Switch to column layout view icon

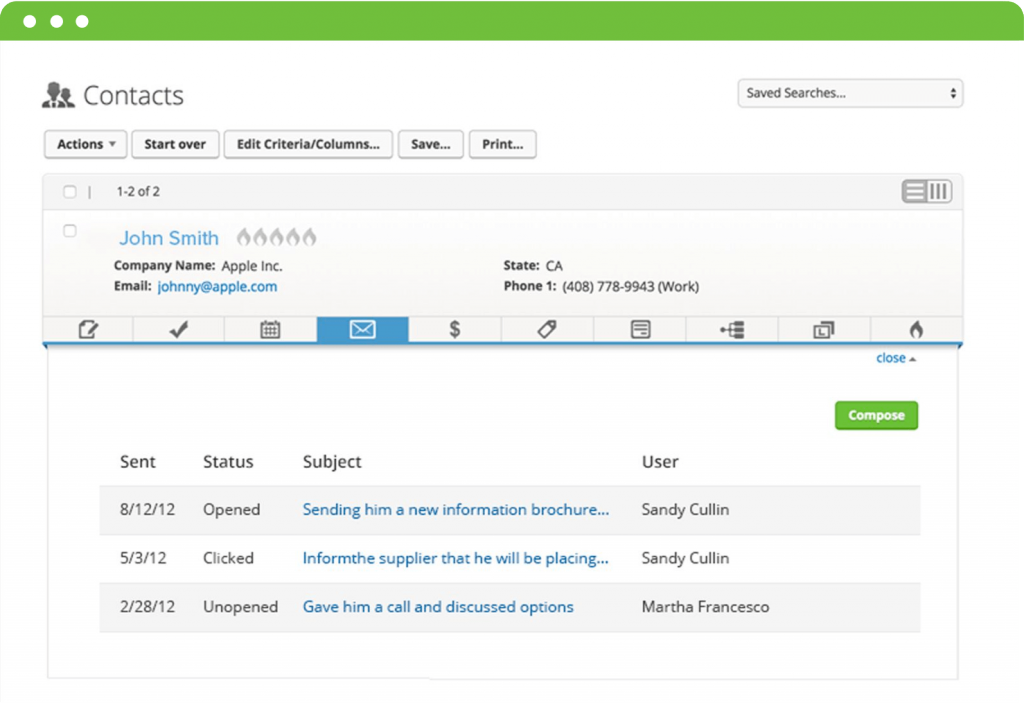pos(937,191)
